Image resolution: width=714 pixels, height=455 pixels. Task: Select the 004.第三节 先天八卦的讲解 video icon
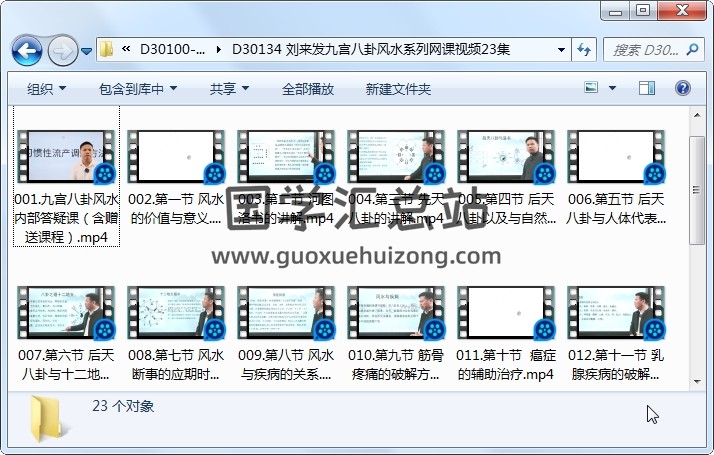point(396,156)
